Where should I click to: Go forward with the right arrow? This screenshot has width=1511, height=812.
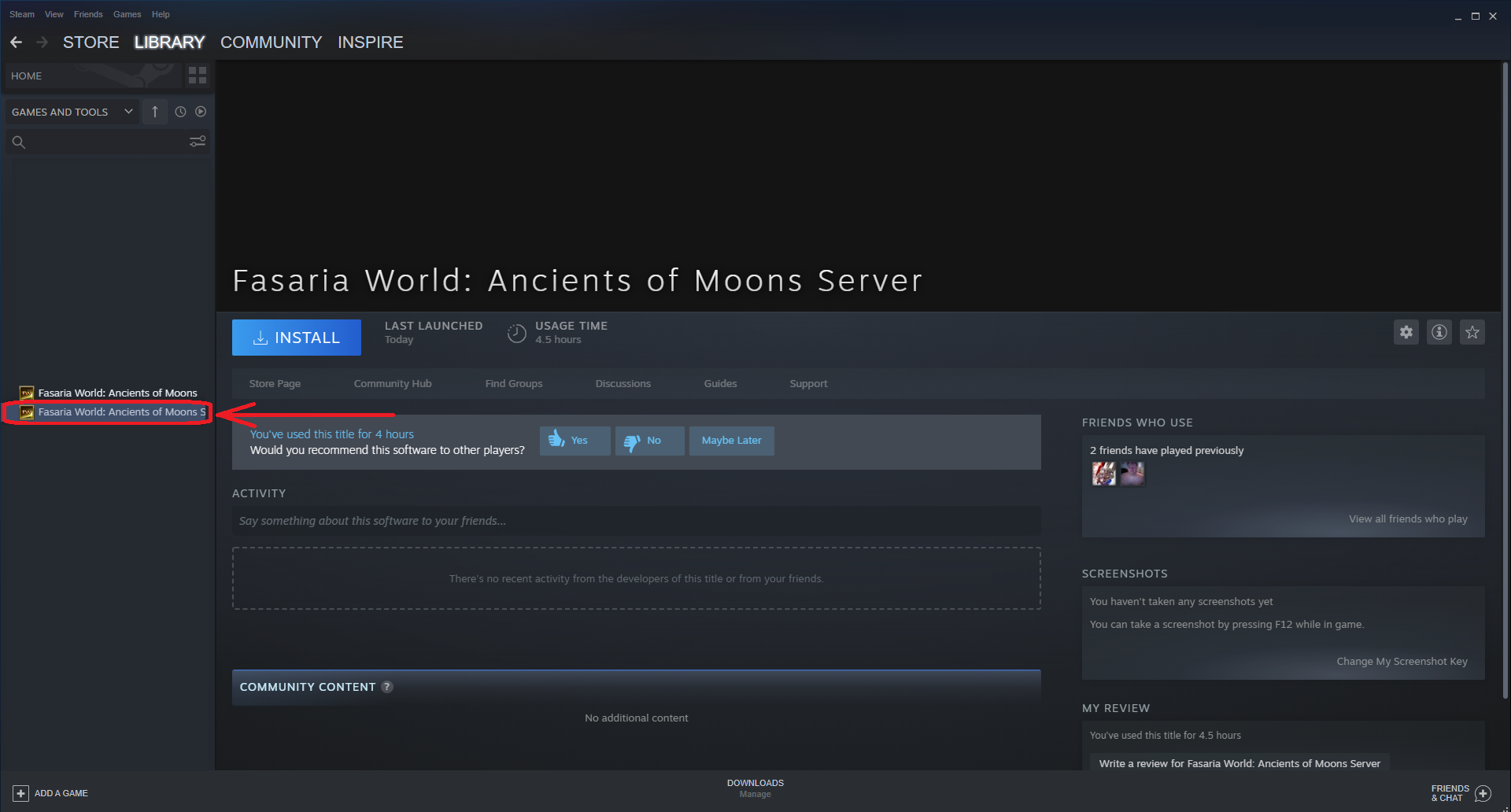[42, 42]
